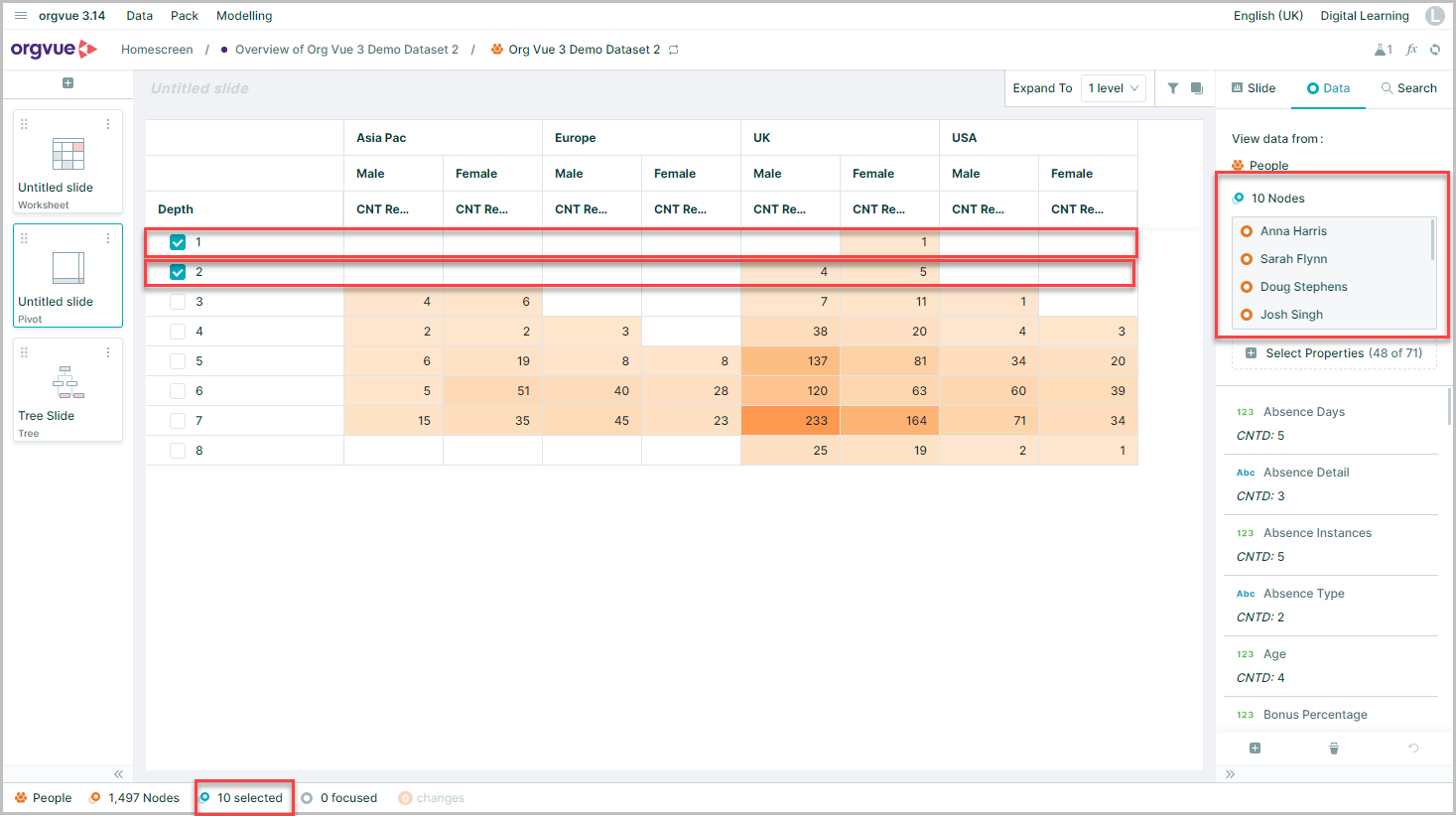Open options menu of Tree Slide thumbnail
The image size is (1456, 816).
(108, 352)
